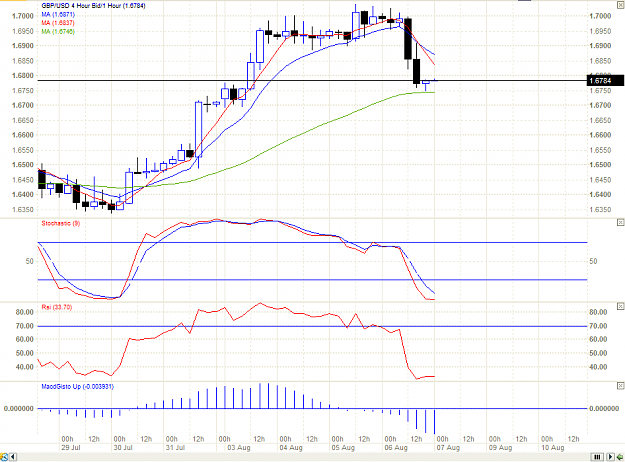Click the MacdGisto Up (-0.003931) label
The height and width of the screenshot is (462, 625).
(x=77, y=387)
